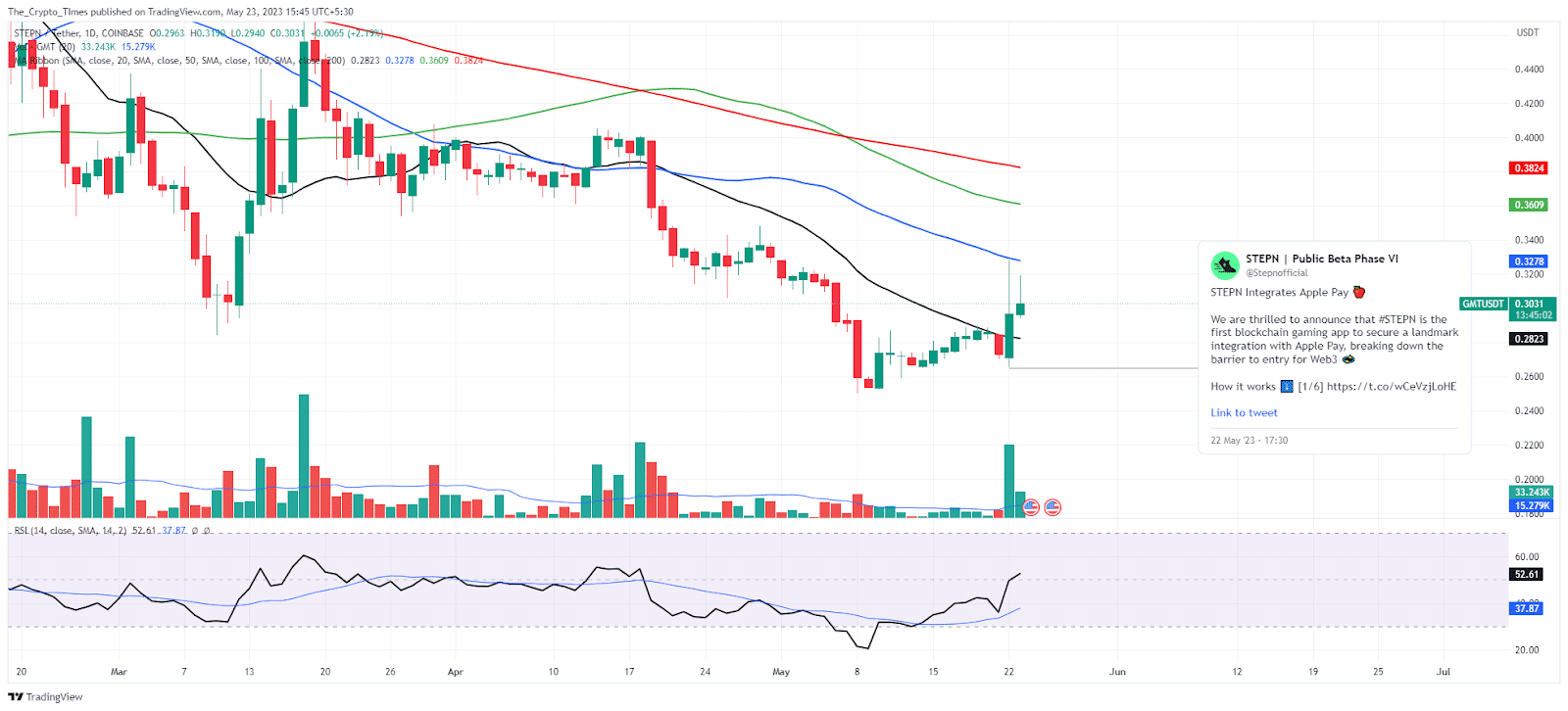This screenshot has width=1568, height=711.
Task: Click 'STEPN | Public Beta Phase VI' title
Action: [x=1322, y=259]
